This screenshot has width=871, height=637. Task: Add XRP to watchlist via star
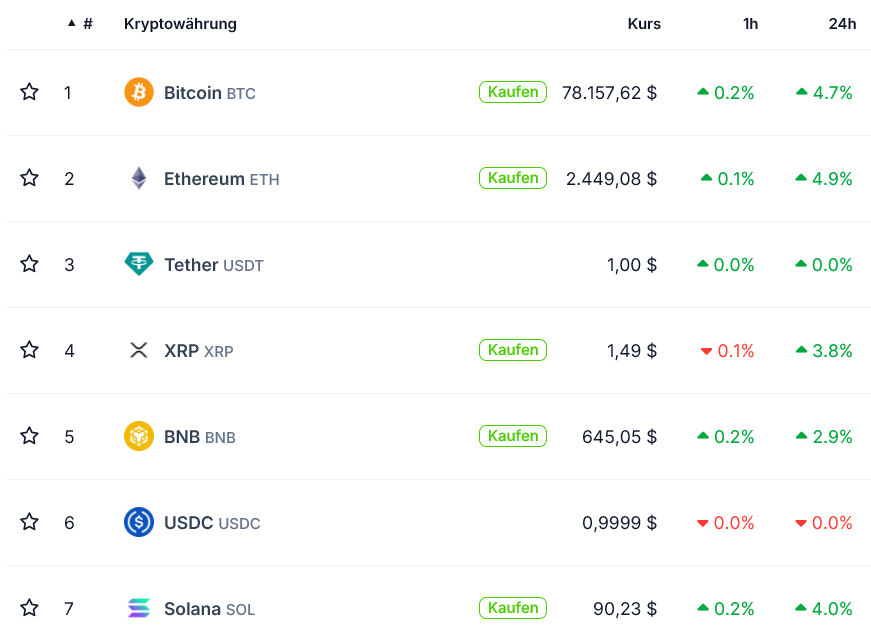pos(30,351)
